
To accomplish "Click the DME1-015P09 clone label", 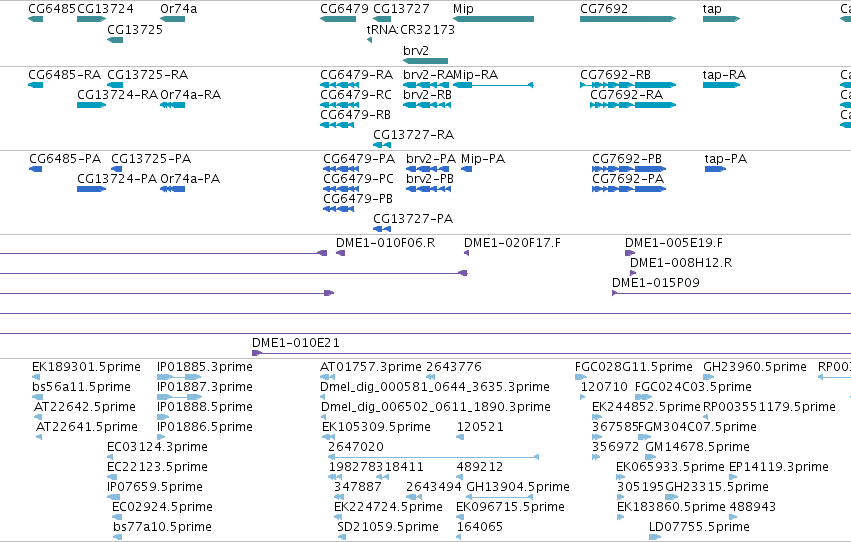I will click(x=656, y=283).
